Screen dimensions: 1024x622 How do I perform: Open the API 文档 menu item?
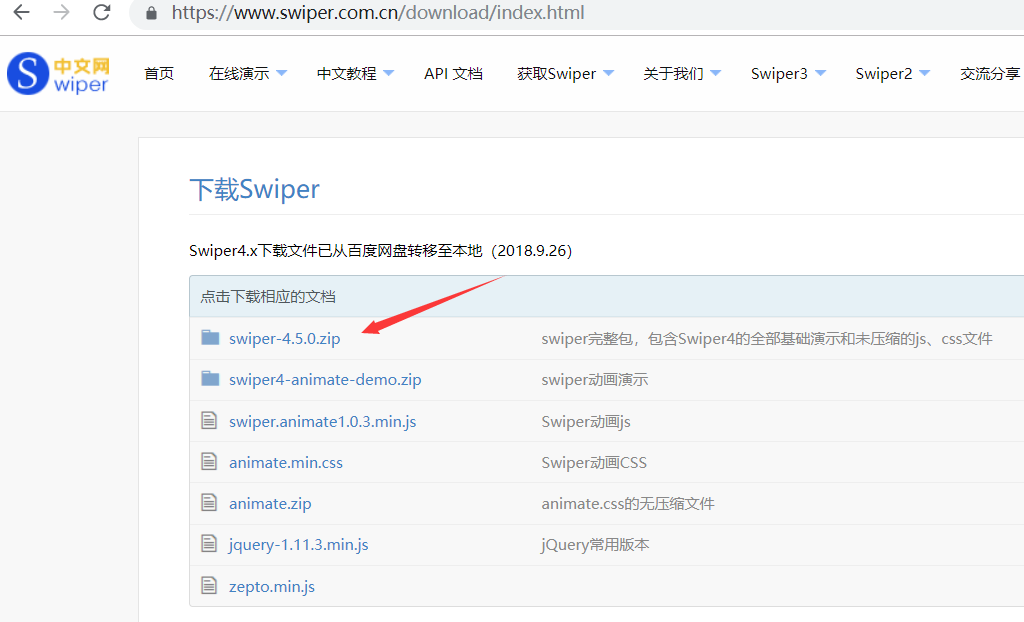click(x=453, y=74)
